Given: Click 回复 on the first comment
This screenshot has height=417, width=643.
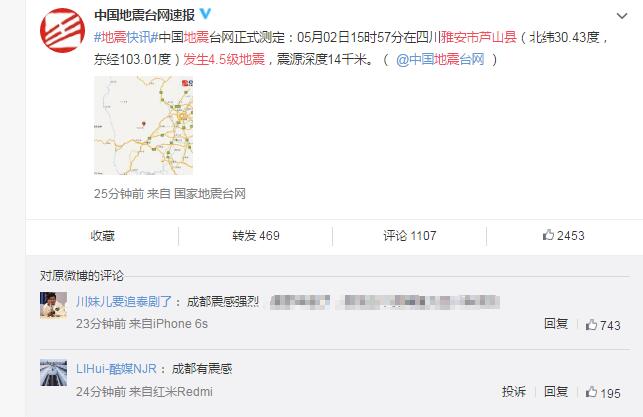Looking at the screenshot, I should coord(556,324).
